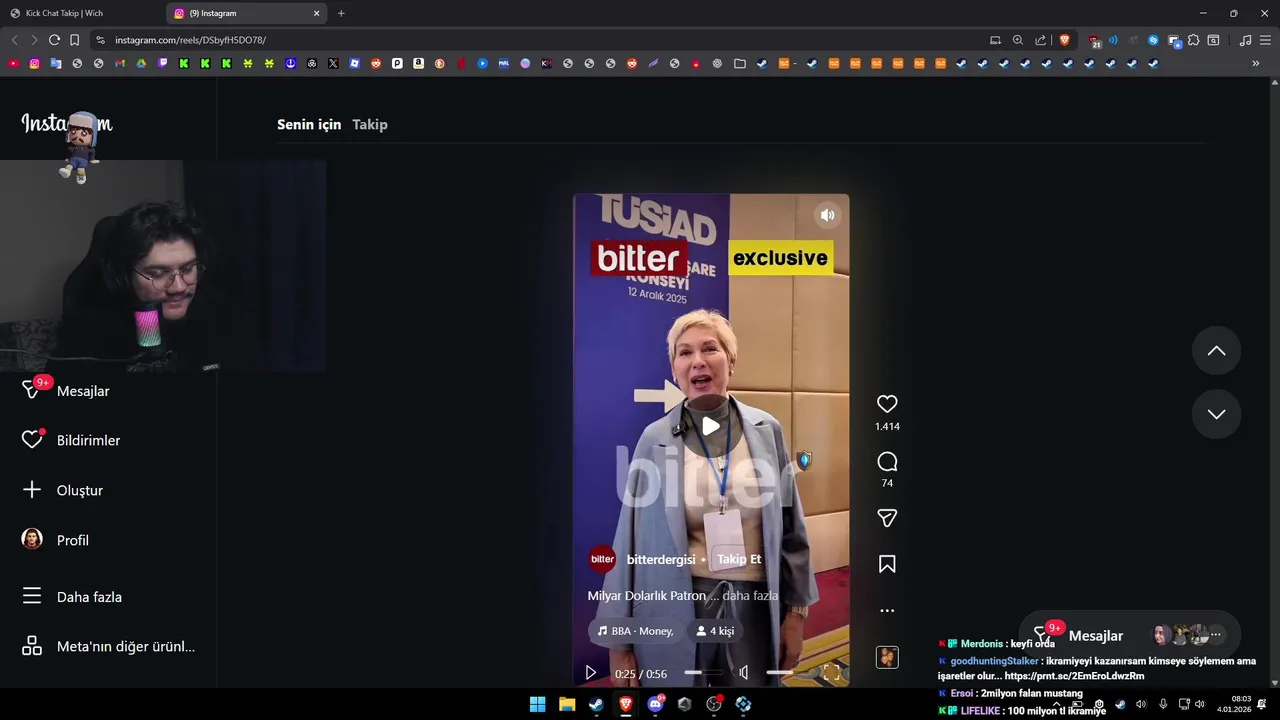
Task: Open the browser media control music note
Action: click(1245, 40)
